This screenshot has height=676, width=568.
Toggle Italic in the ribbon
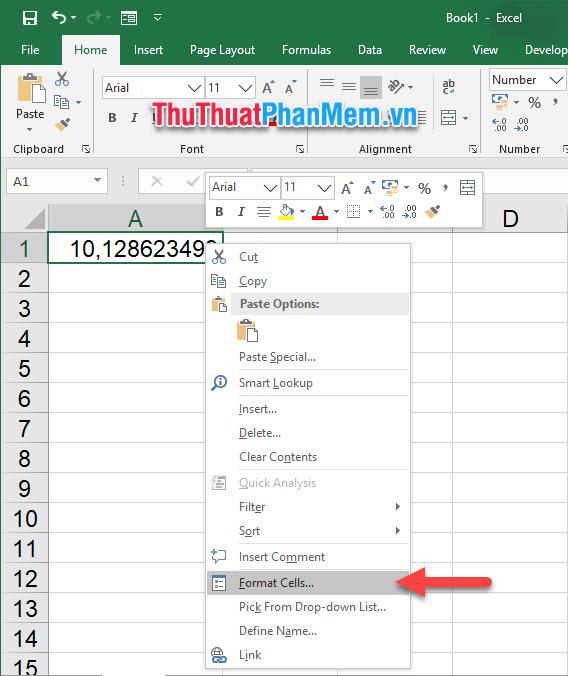(134, 117)
